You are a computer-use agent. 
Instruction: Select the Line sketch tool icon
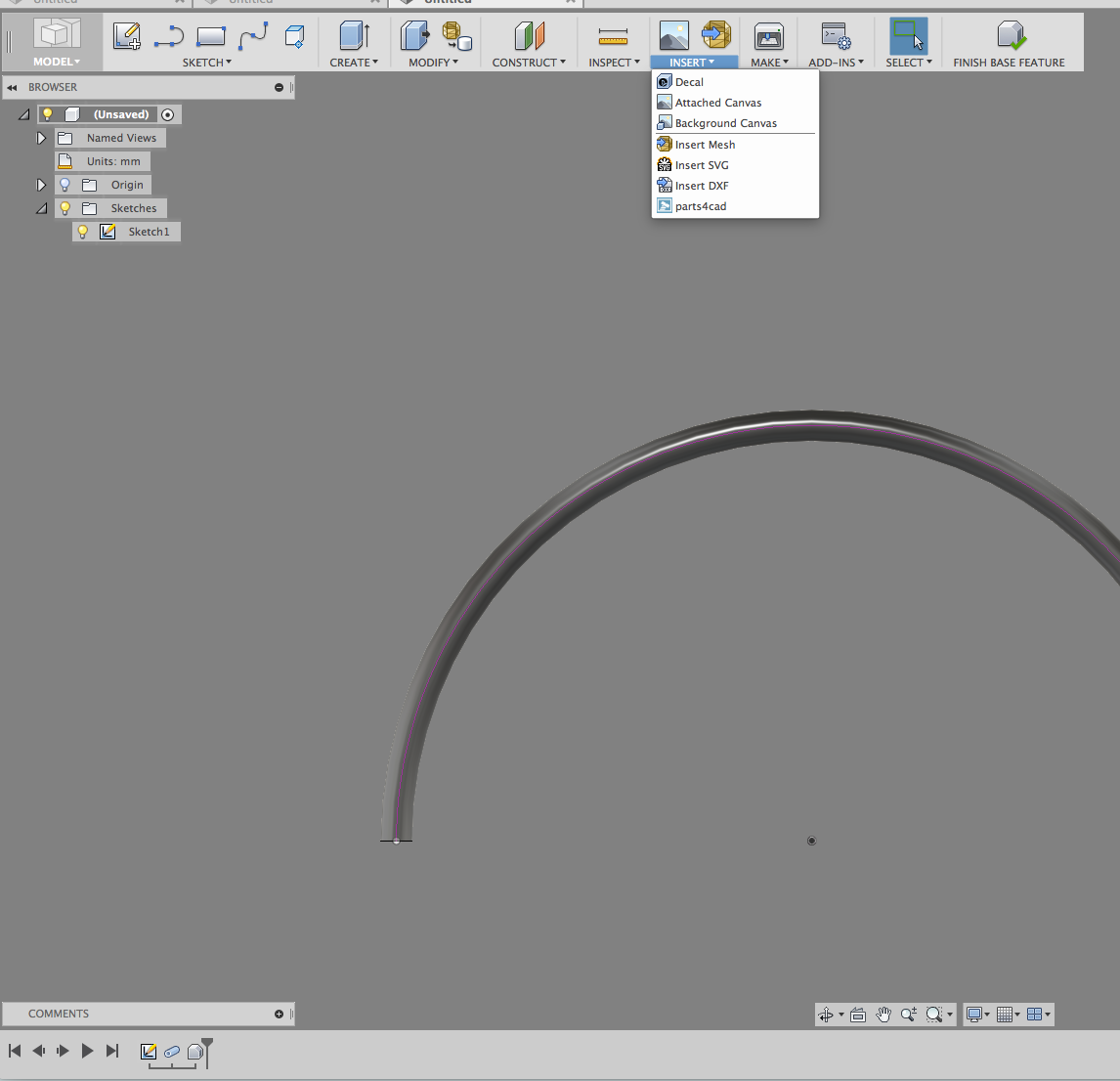point(168,36)
